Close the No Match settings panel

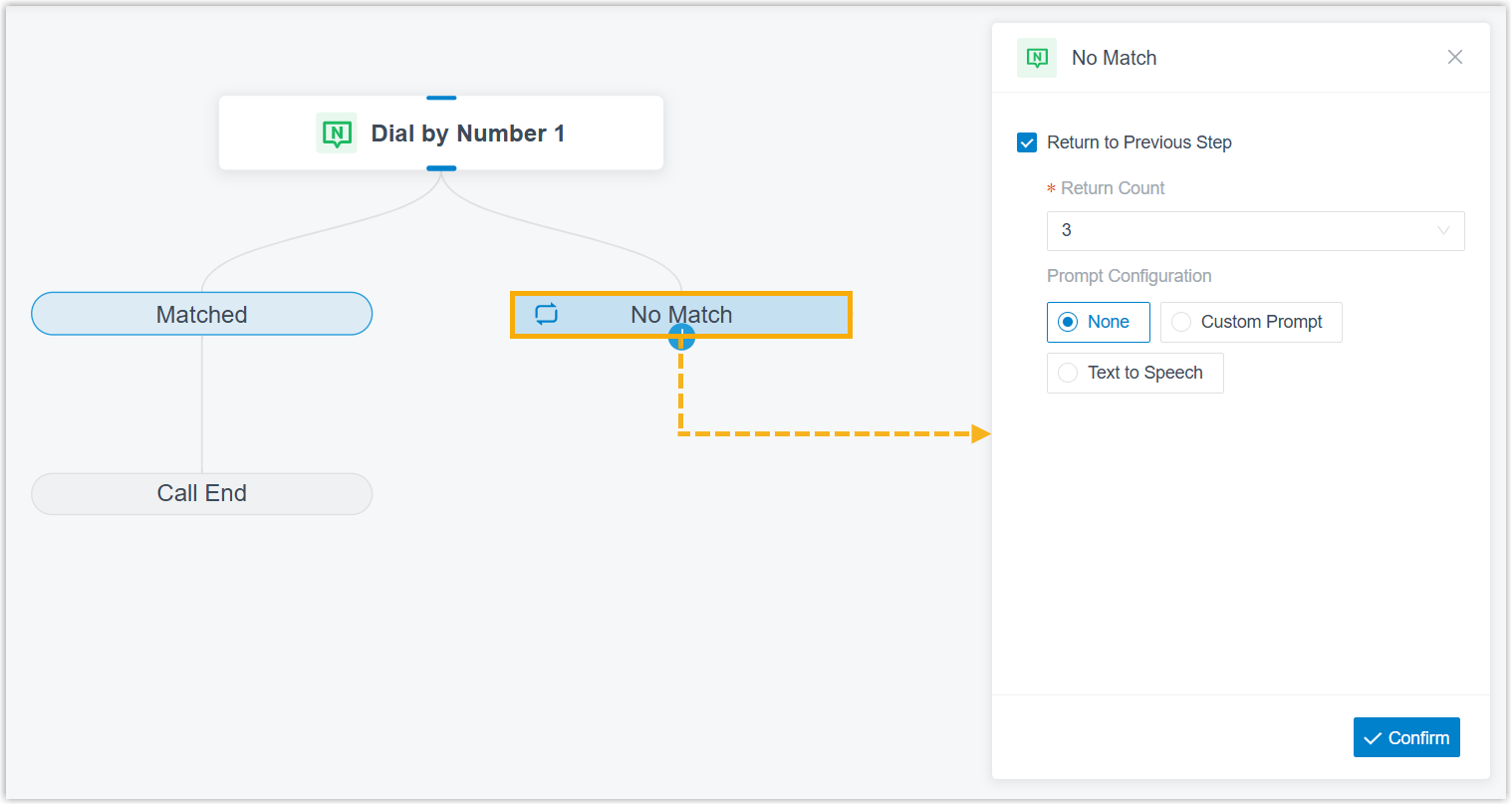[x=1455, y=57]
